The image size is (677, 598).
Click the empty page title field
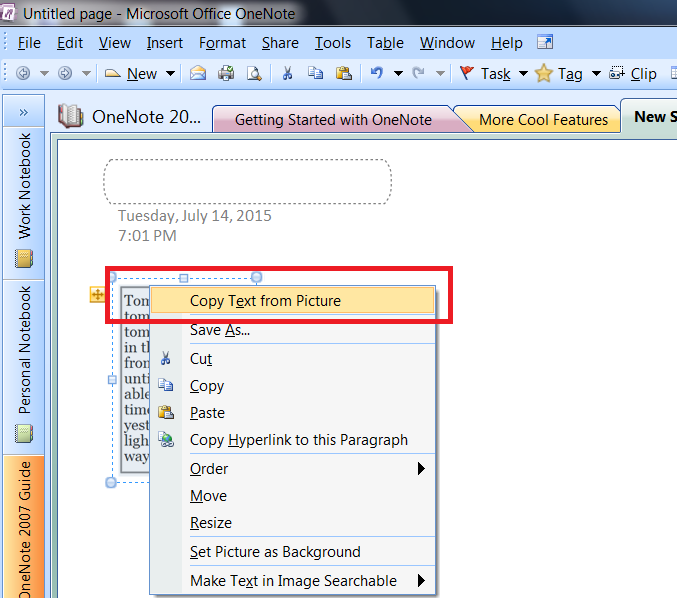[247, 181]
